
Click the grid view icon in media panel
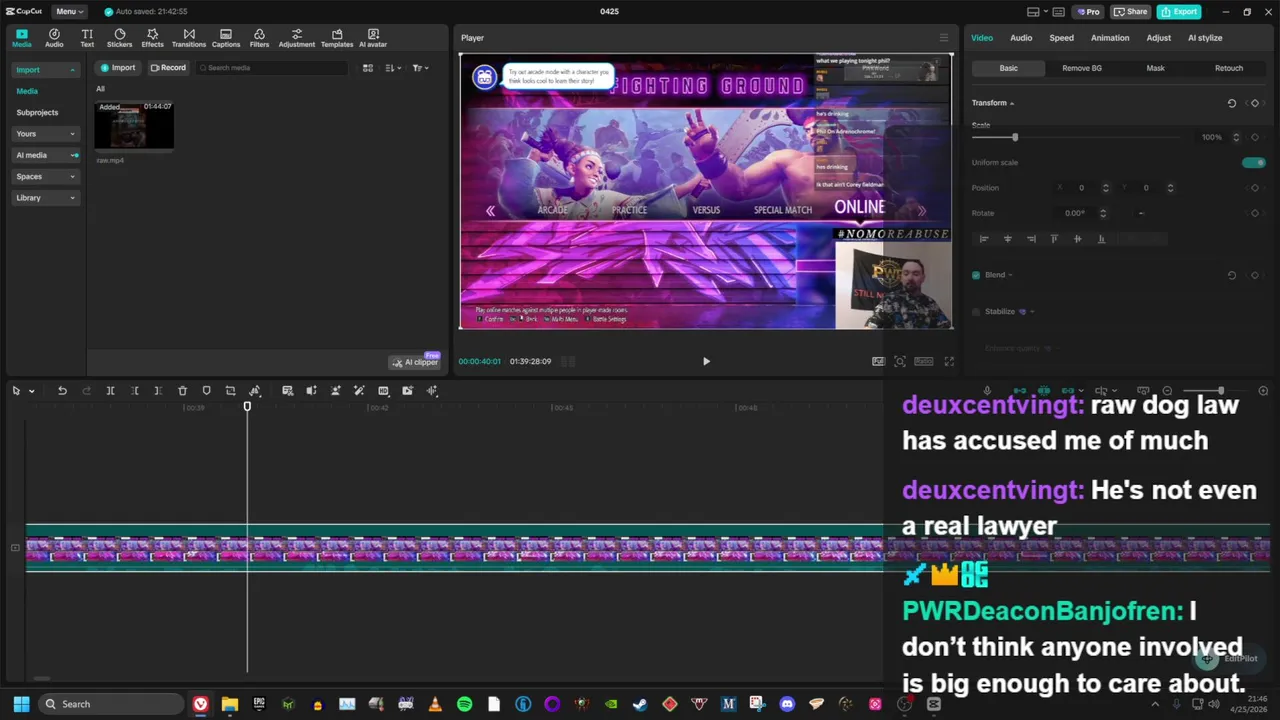(x=368, y=68)
